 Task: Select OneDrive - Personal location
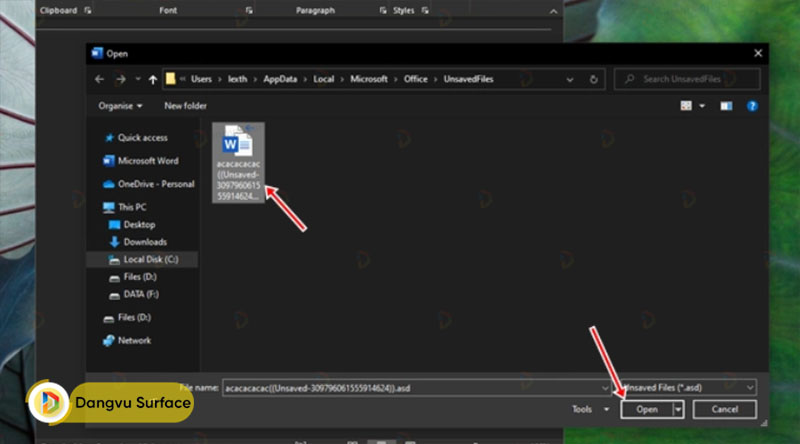(155, 184)
